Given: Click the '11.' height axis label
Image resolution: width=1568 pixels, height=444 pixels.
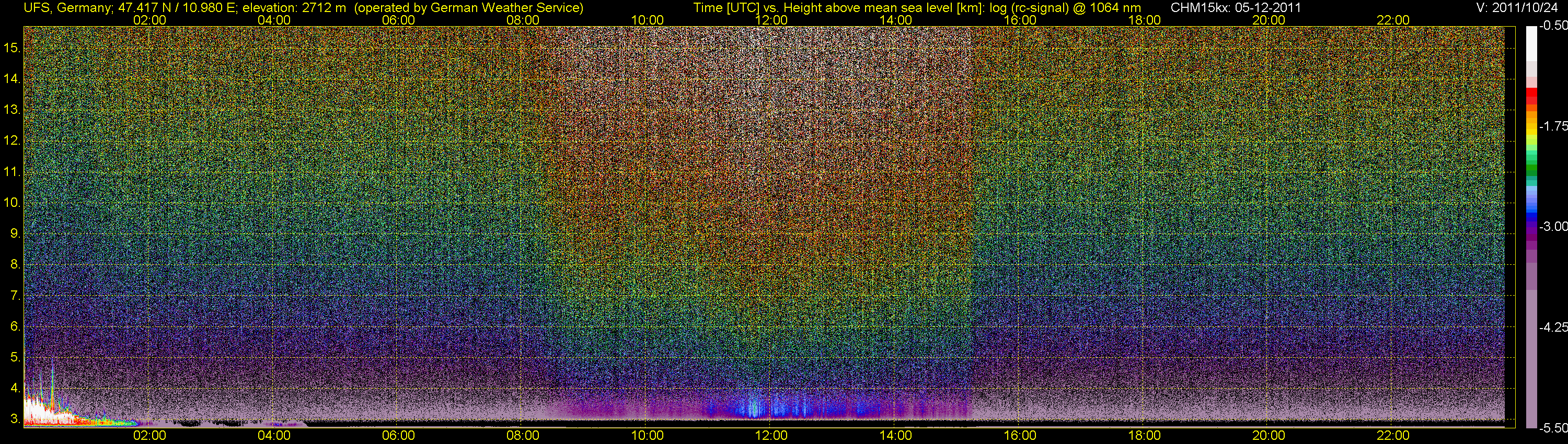Looking at the screenshot, I should coord(12,171).
